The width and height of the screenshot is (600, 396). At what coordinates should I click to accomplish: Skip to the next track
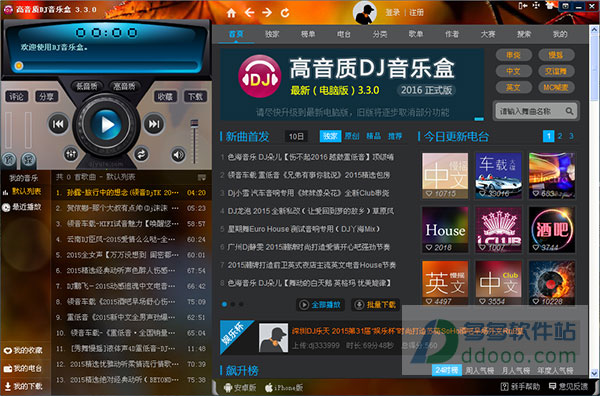[154, 124]
